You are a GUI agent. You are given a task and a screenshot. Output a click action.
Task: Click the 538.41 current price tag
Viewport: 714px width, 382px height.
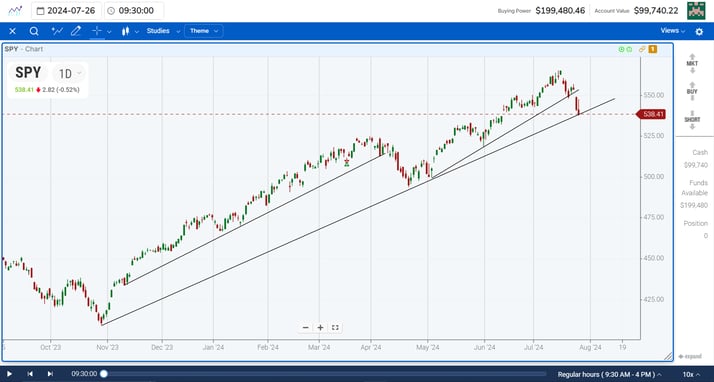click(x=651, y=114)
